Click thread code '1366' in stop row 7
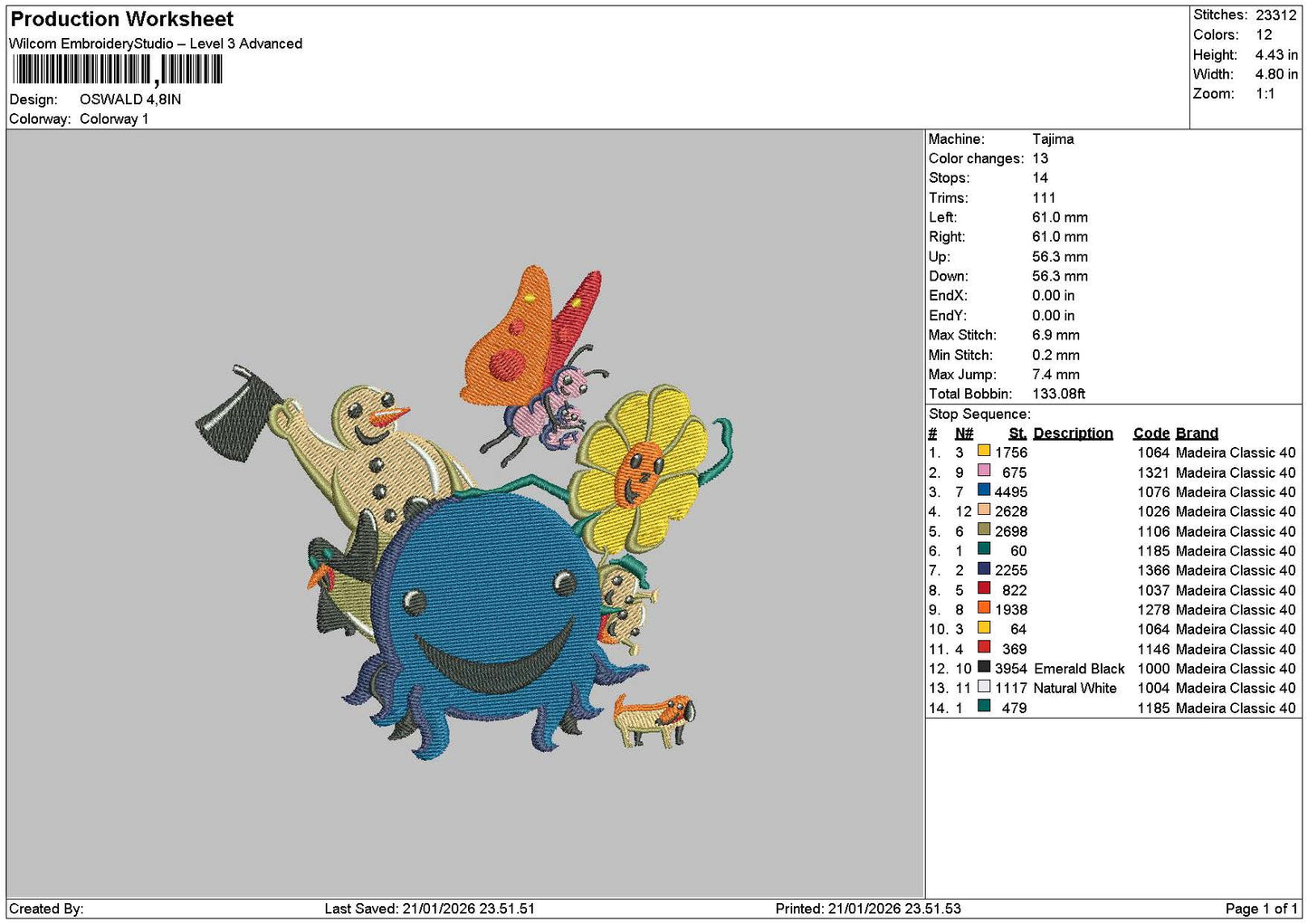 pos(1153,570)
